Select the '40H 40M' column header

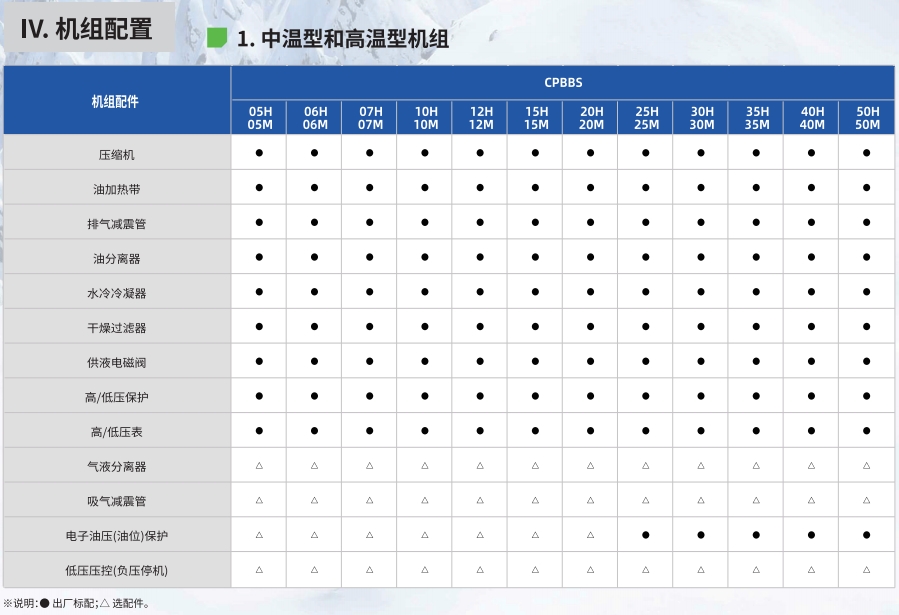click(812, 118)
